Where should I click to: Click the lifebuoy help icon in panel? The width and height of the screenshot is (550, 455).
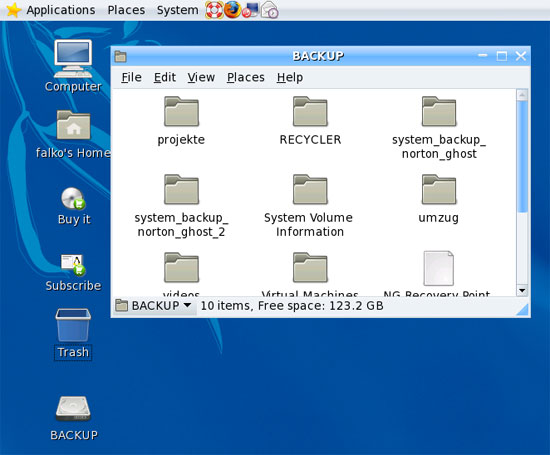click(x=214, y=10)
